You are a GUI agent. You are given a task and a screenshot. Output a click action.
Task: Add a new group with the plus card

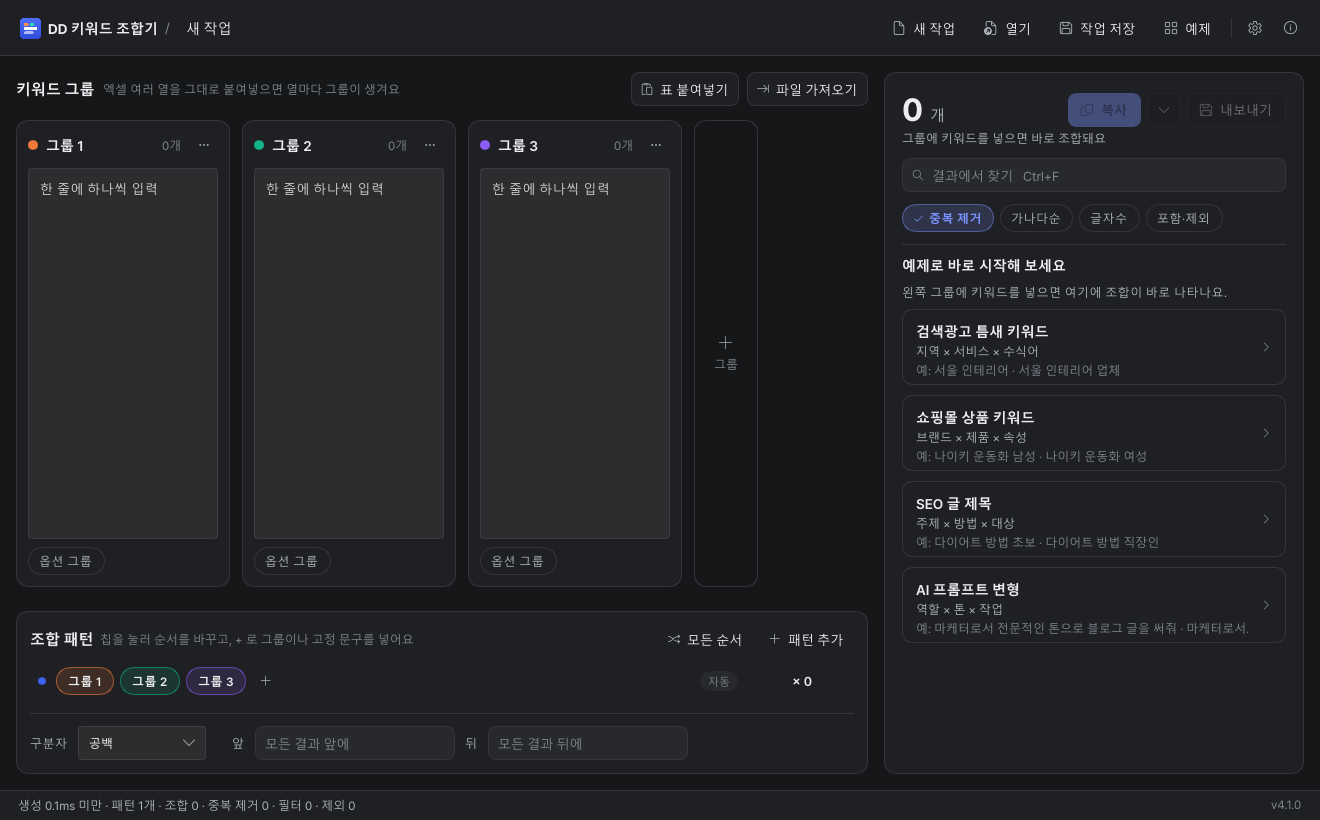pos(726,354)
